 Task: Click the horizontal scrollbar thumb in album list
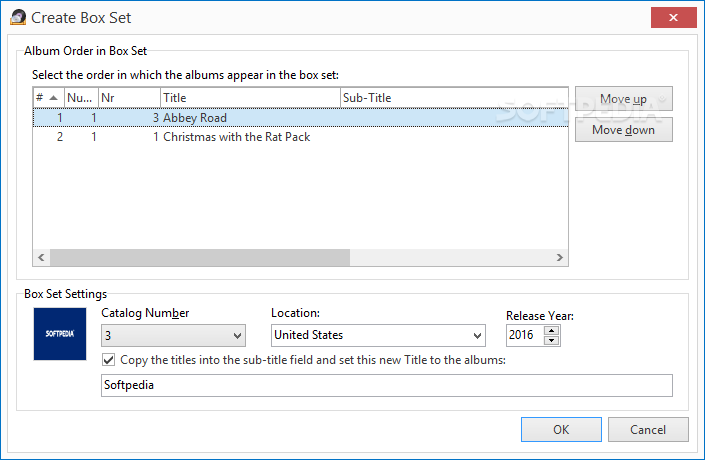coord(200,257)
